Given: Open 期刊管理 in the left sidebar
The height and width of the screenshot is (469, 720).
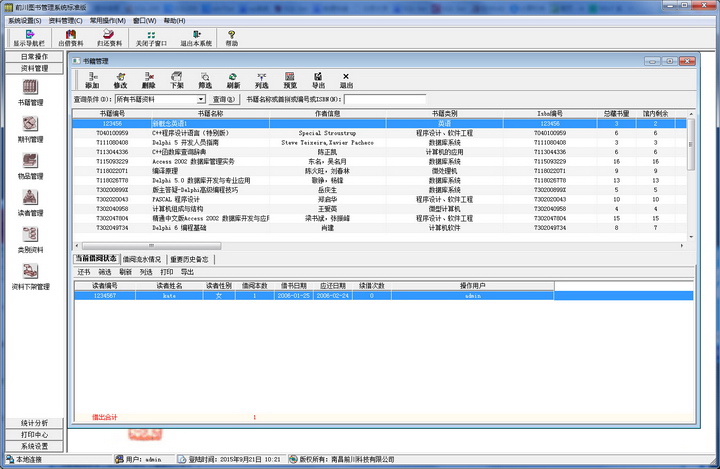Looking at the screenshot, I should coord(29,128).
